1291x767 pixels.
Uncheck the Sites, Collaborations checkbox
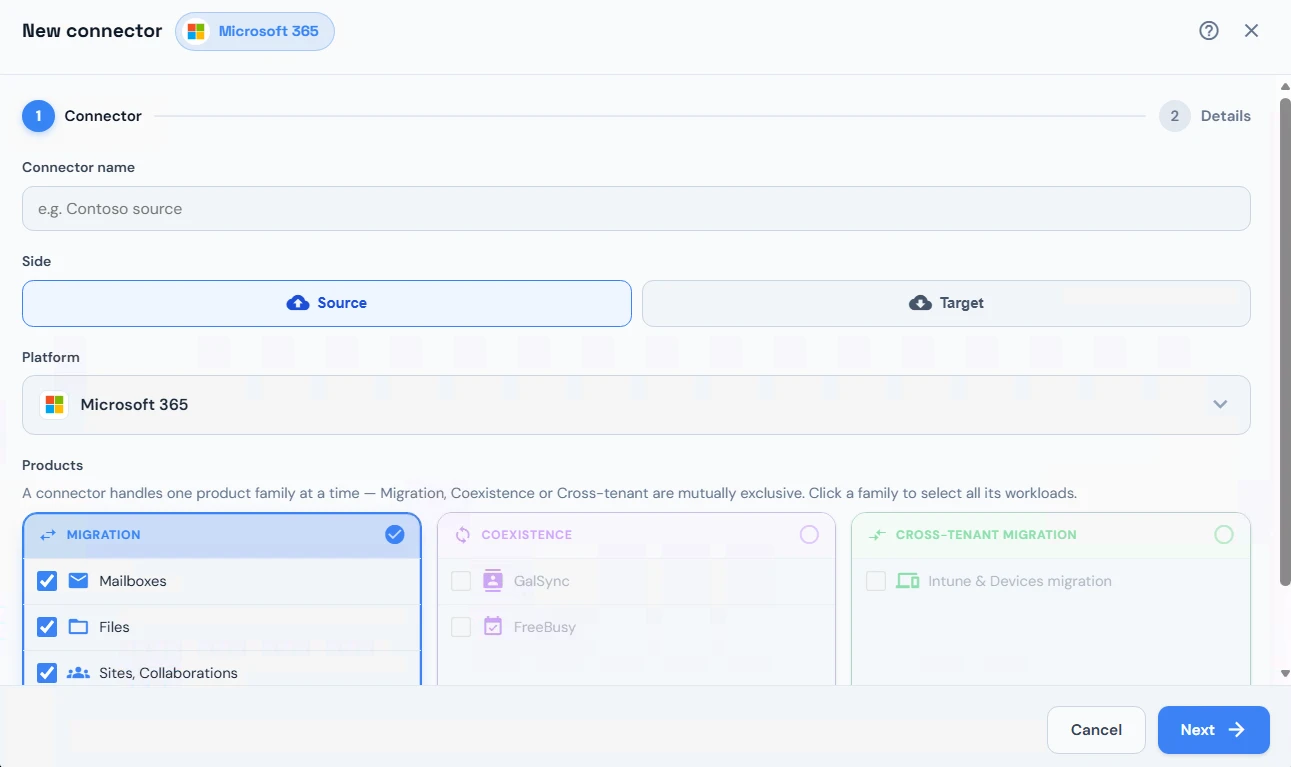[x=47, y=673]
